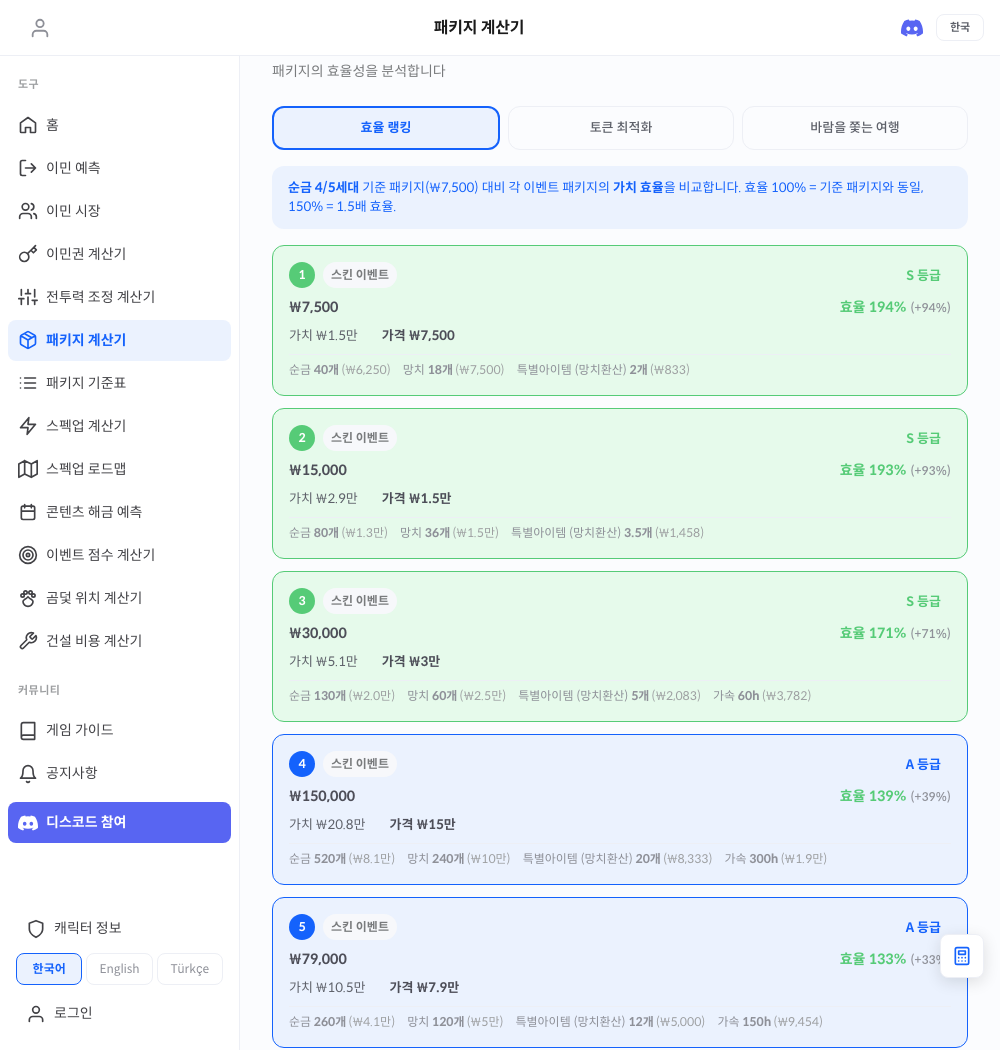The width and height of the screenshot is (1000, 1050).
Task: Switch language to English
Action: pos(119,969)
